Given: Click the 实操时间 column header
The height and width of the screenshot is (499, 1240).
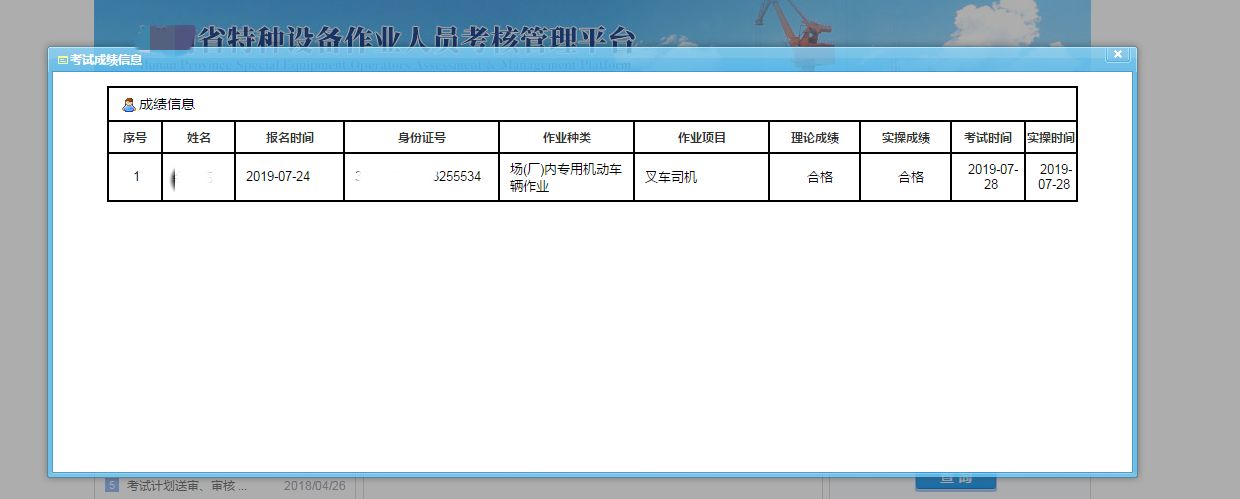Looking at the screenshot, I should 1051,138.
